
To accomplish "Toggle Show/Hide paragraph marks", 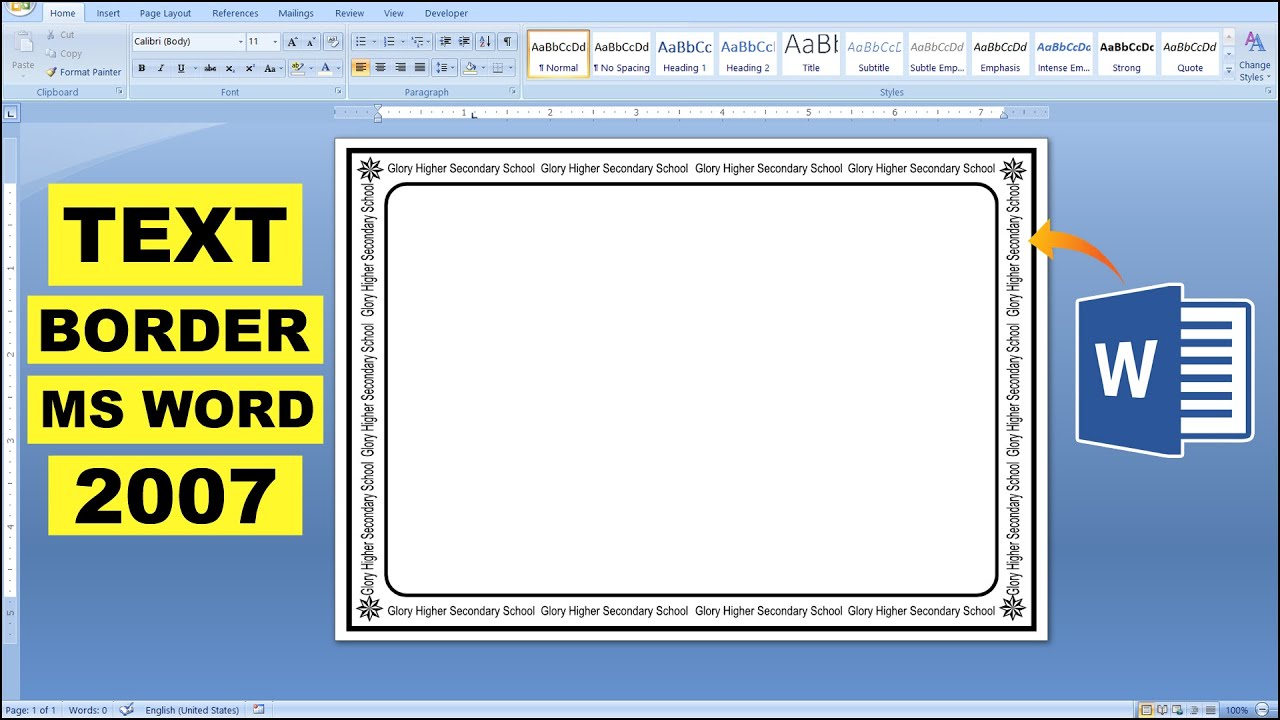I will (507, 42).
